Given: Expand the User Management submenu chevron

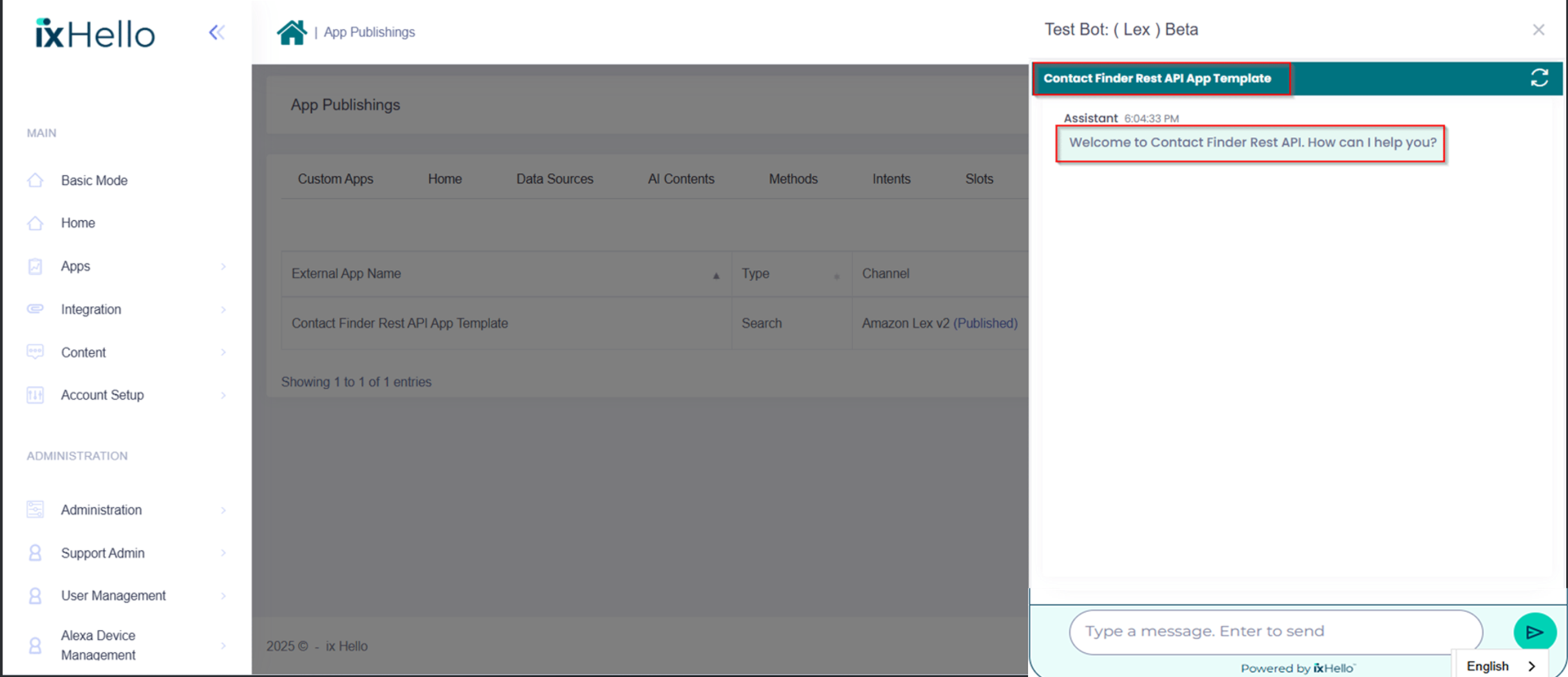Looking at the screenshot, I should (223, 595).
